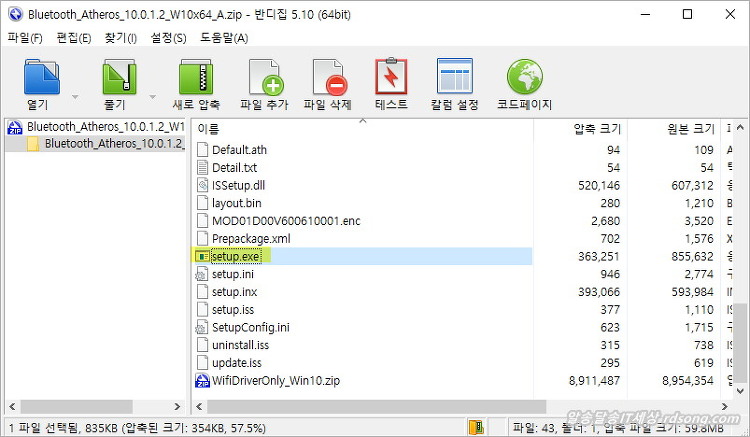Image resolution: width=750 pixels, height=437 pixels.
Task: Select the ISSetup.dll file entry
Action: click(238, 185)
